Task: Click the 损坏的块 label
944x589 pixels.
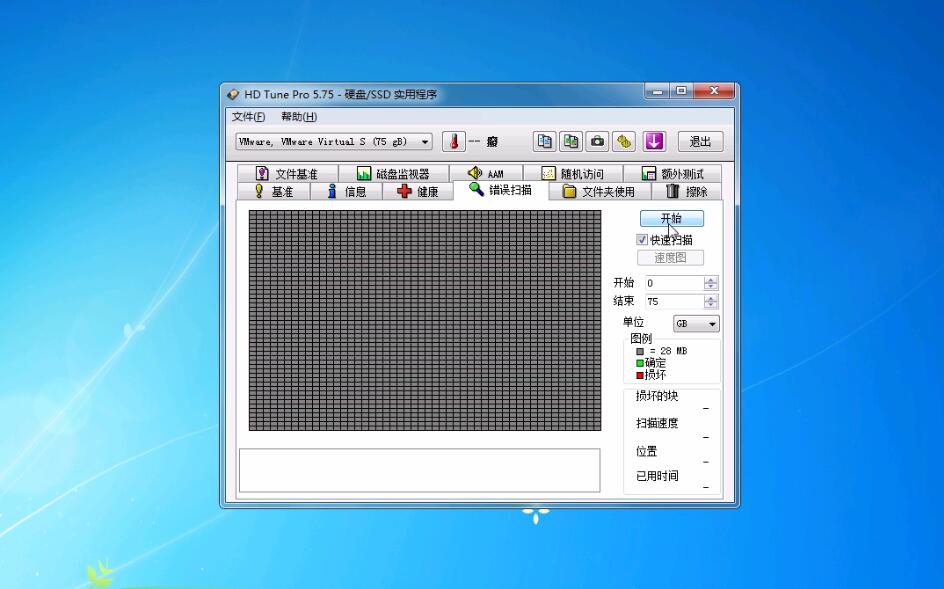Action: point(657,396)
